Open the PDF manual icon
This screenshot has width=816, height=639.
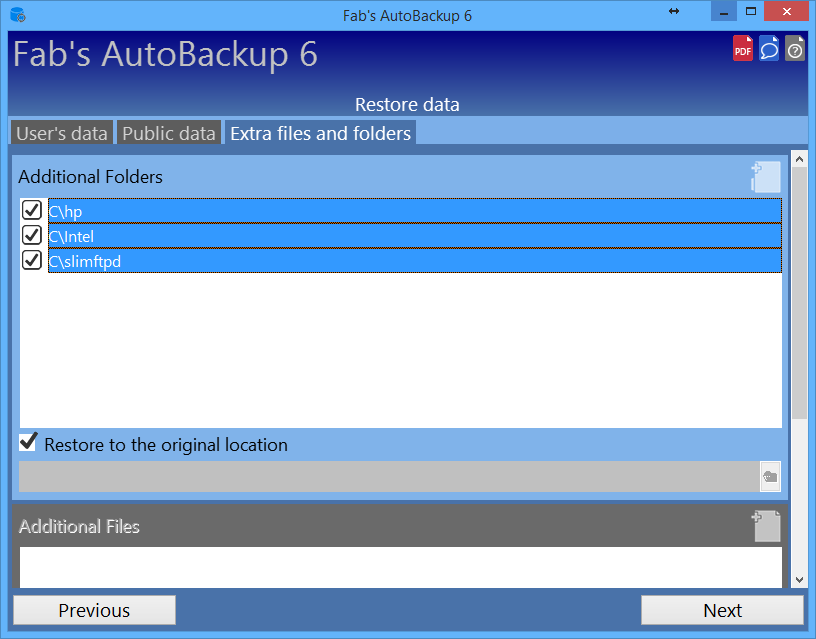743,48
